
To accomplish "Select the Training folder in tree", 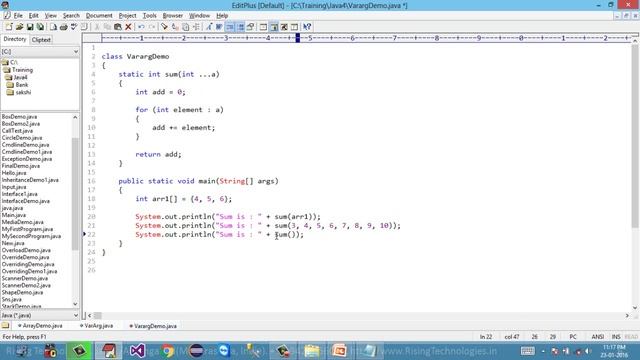I will point(18,70).
